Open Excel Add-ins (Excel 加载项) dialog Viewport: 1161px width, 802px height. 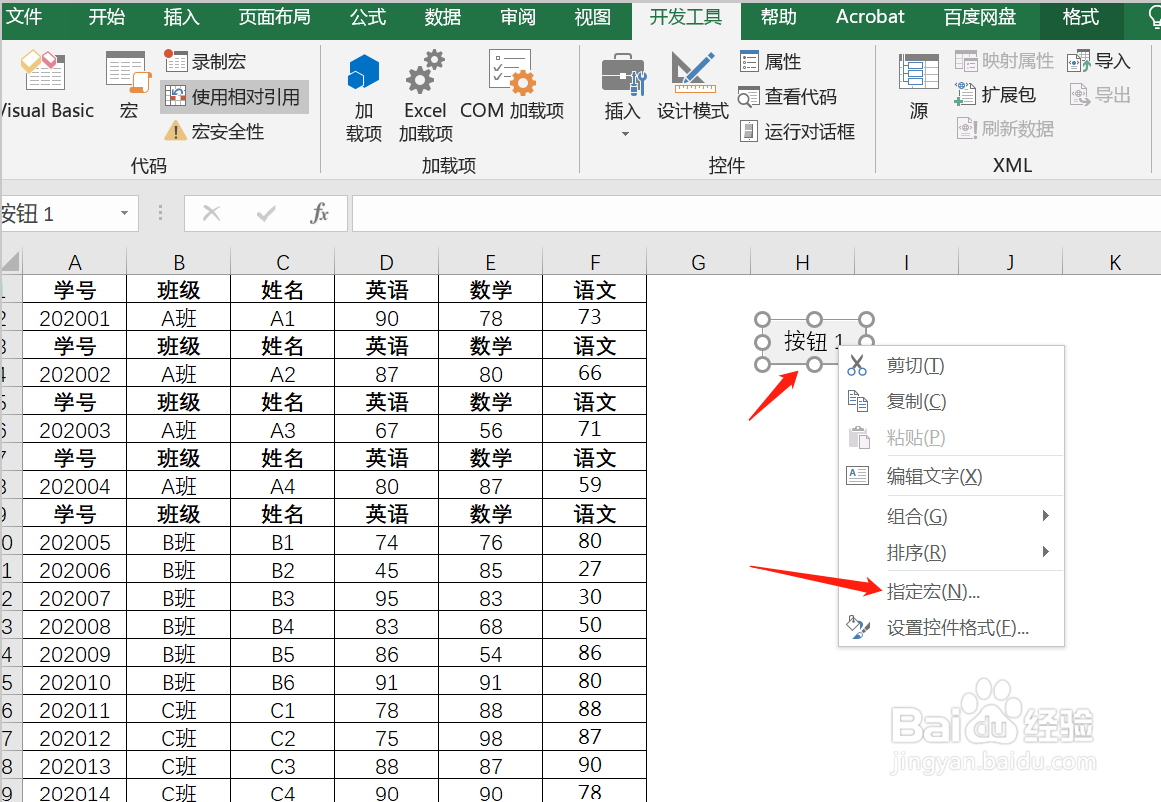425,96
